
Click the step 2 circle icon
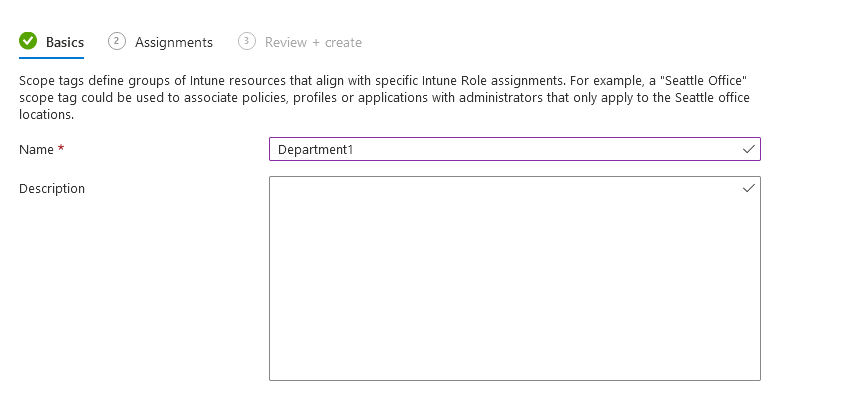pos(117,41)
